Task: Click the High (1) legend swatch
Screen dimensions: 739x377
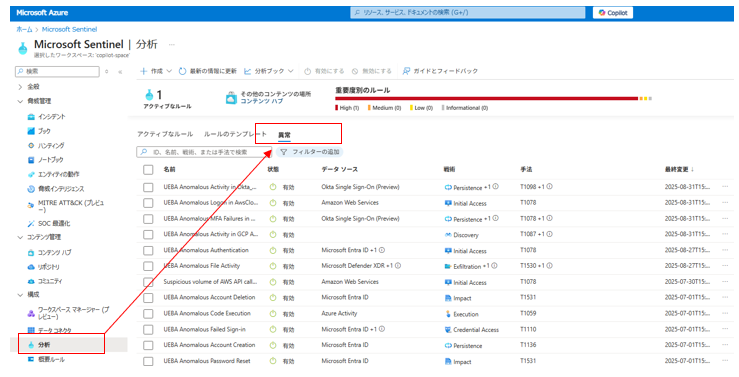Action: coord(337,108)
